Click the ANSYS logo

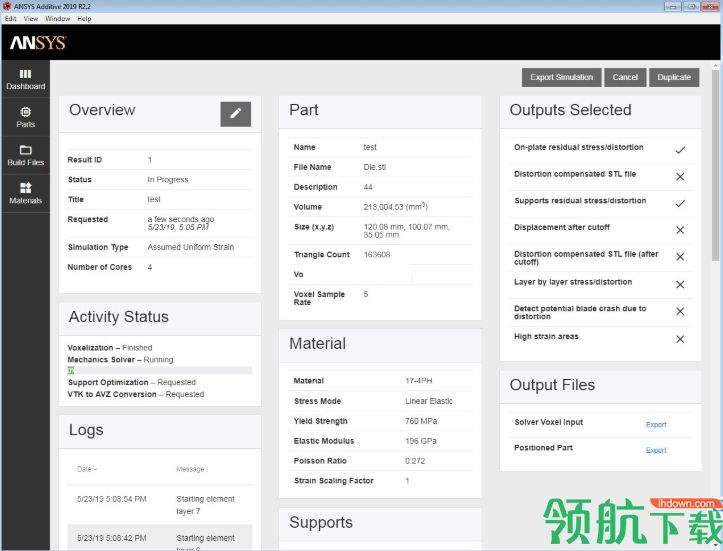point(38,42)
